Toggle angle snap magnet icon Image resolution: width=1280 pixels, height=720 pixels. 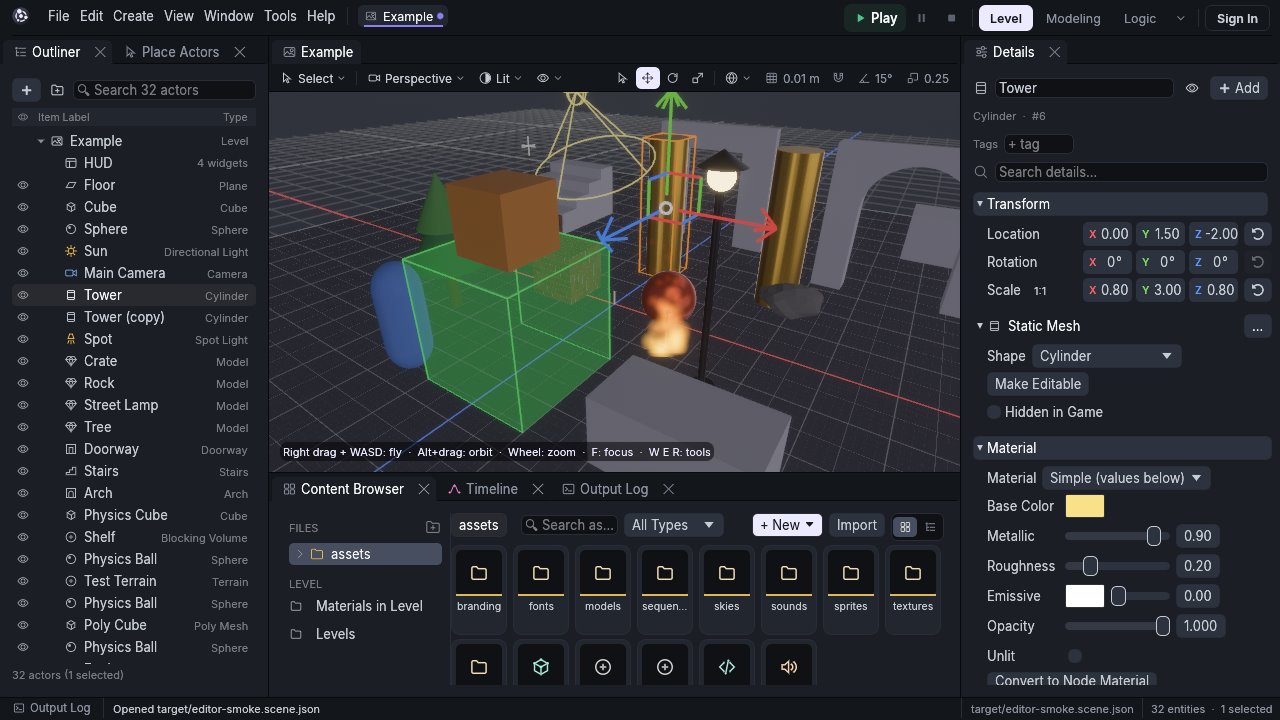click(839, 78)
